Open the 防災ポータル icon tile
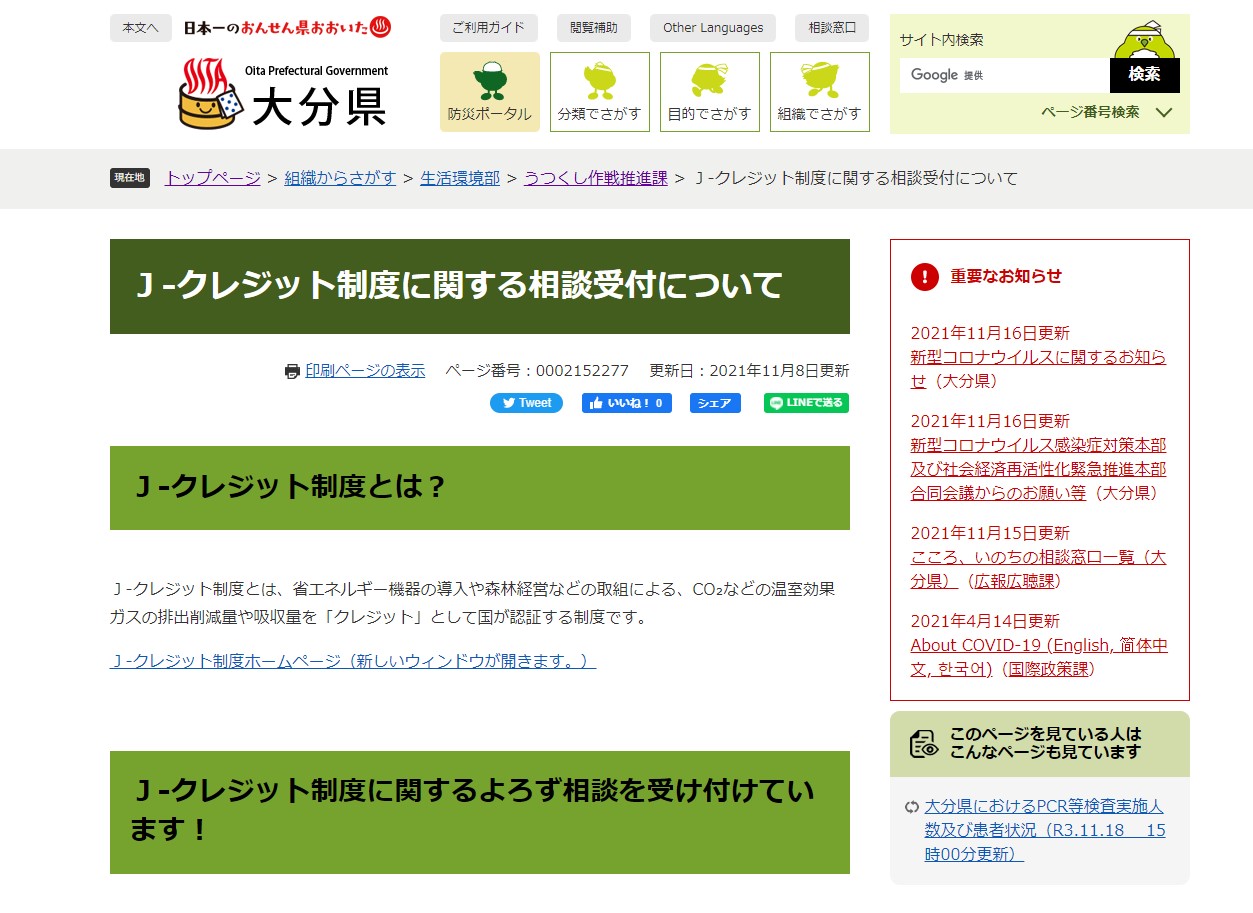The width and height of the screenshot is (1253, 913). (490, 92)
